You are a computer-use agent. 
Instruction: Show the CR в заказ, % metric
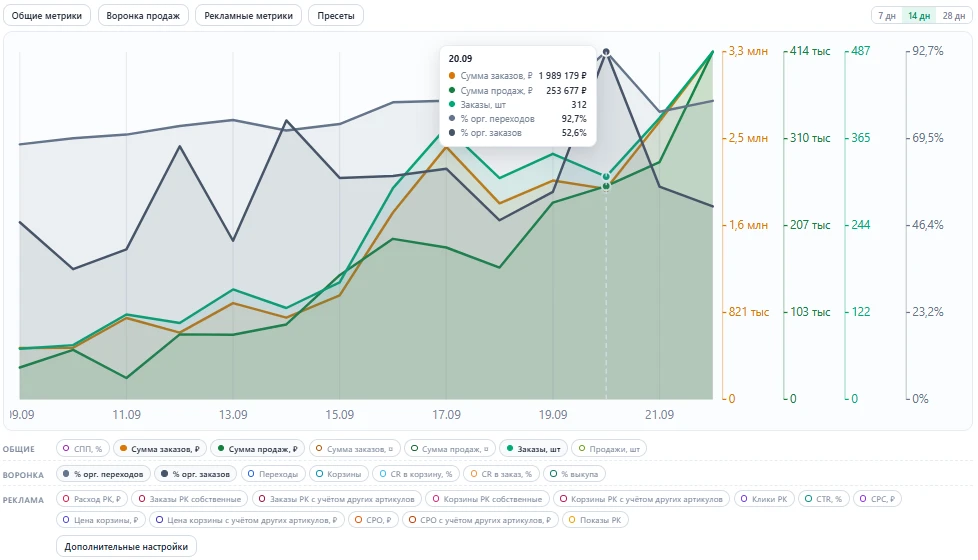[x=501, y=474]
